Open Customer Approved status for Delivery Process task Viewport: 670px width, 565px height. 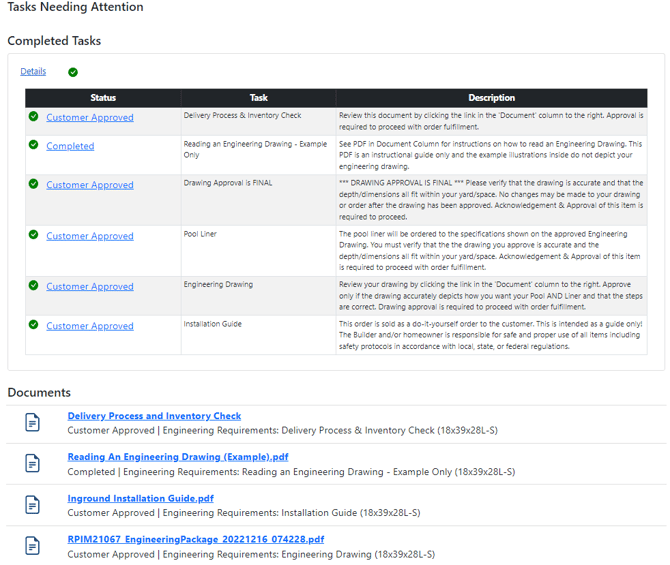(x=89, y=118)
